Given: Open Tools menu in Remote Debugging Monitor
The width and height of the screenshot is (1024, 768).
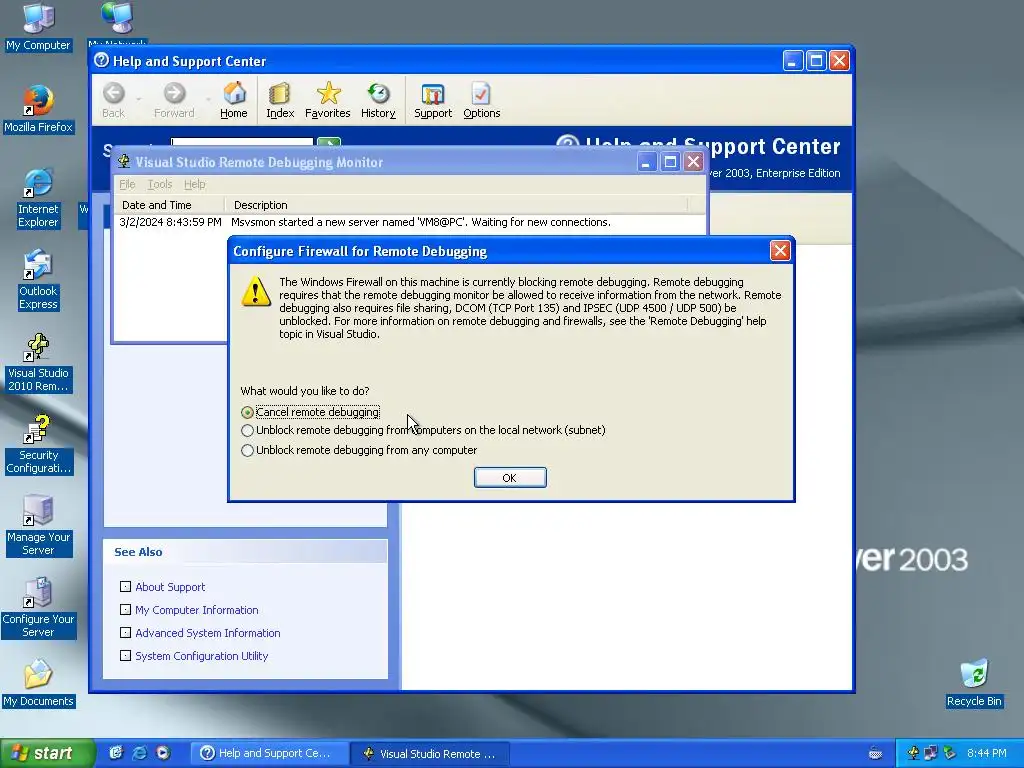Looking at the screenshot, I should [x=159, y=184].
